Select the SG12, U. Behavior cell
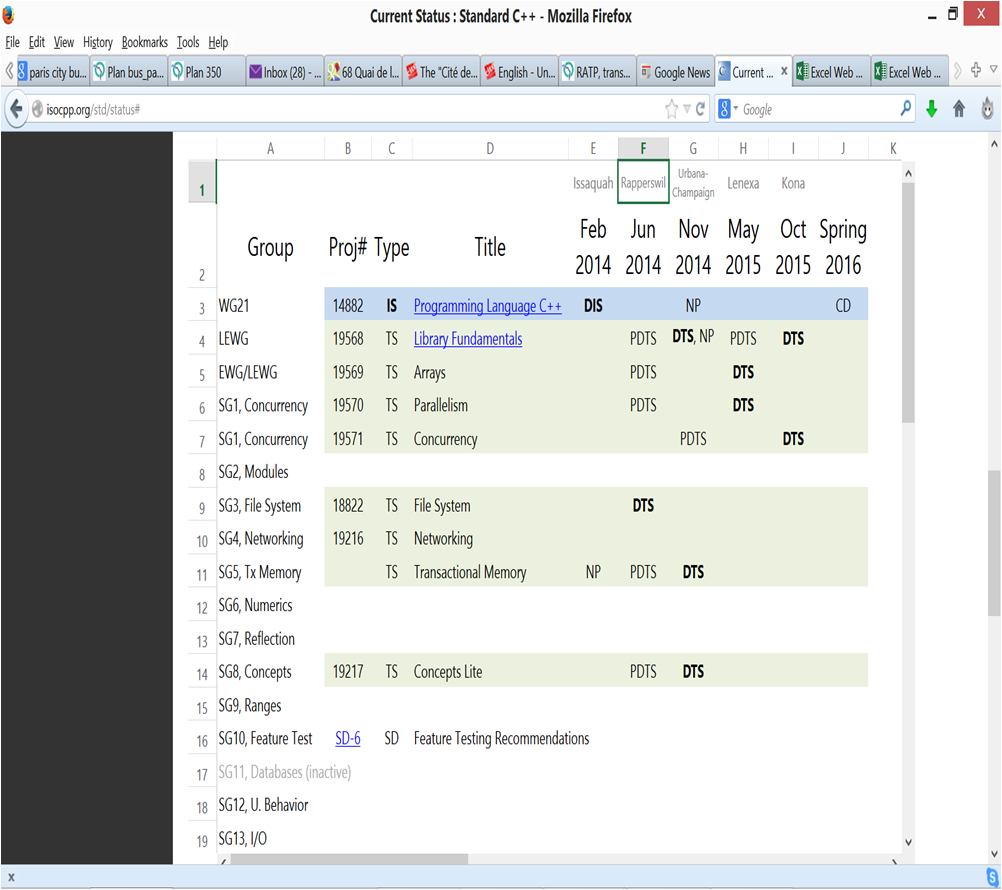The height and width of the screenshot is (890, 1002). (x=270, y=805)
